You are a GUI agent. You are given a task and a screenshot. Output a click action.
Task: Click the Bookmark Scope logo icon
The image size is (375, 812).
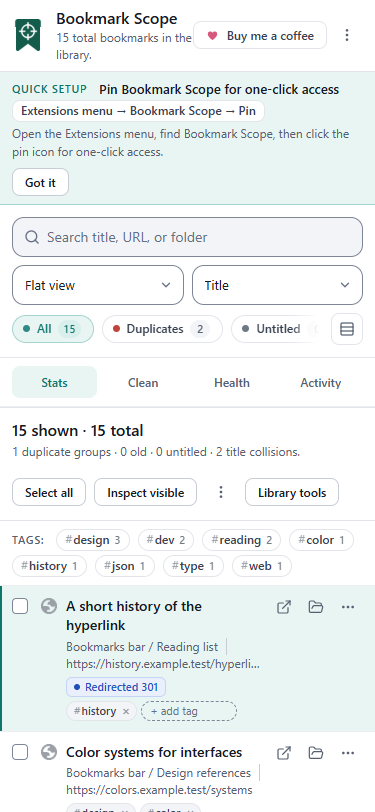coord(28,35)
